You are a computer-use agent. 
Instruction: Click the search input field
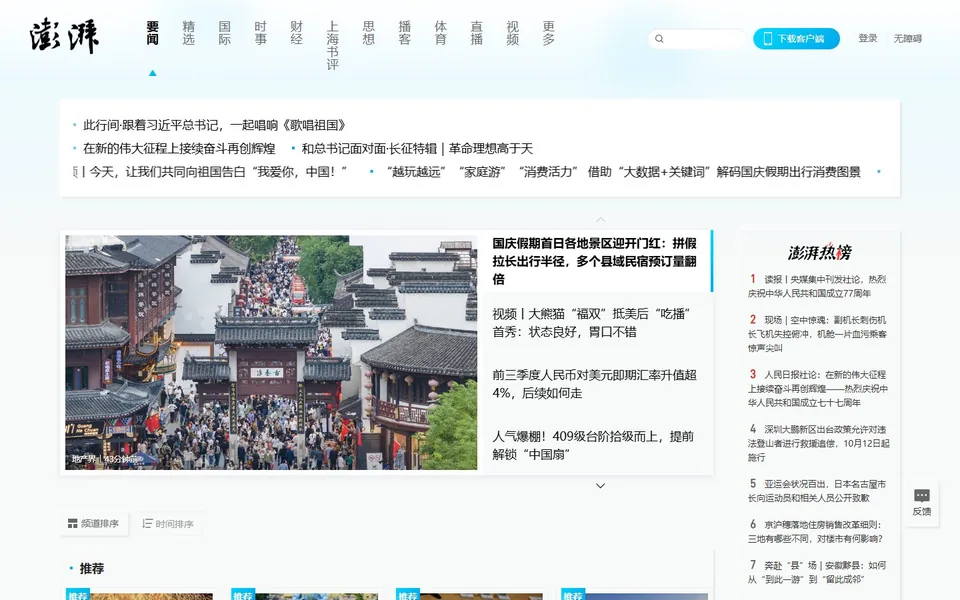coord(697,39)
